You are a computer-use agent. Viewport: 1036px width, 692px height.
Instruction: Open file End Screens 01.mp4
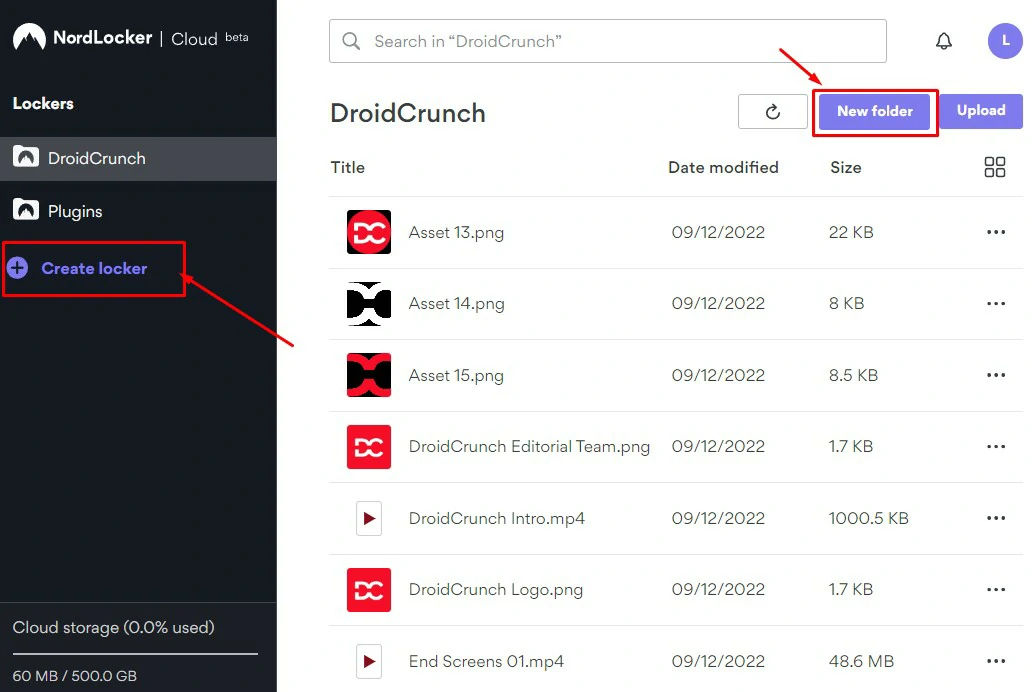coord(486,661)
